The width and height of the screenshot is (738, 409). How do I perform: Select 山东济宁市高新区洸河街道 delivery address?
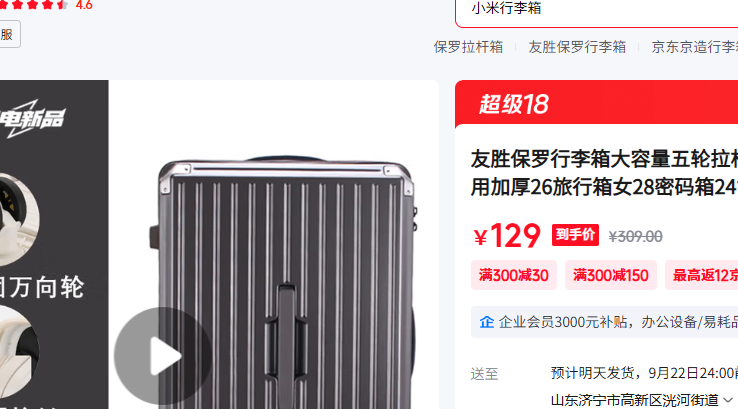(634, 401)
